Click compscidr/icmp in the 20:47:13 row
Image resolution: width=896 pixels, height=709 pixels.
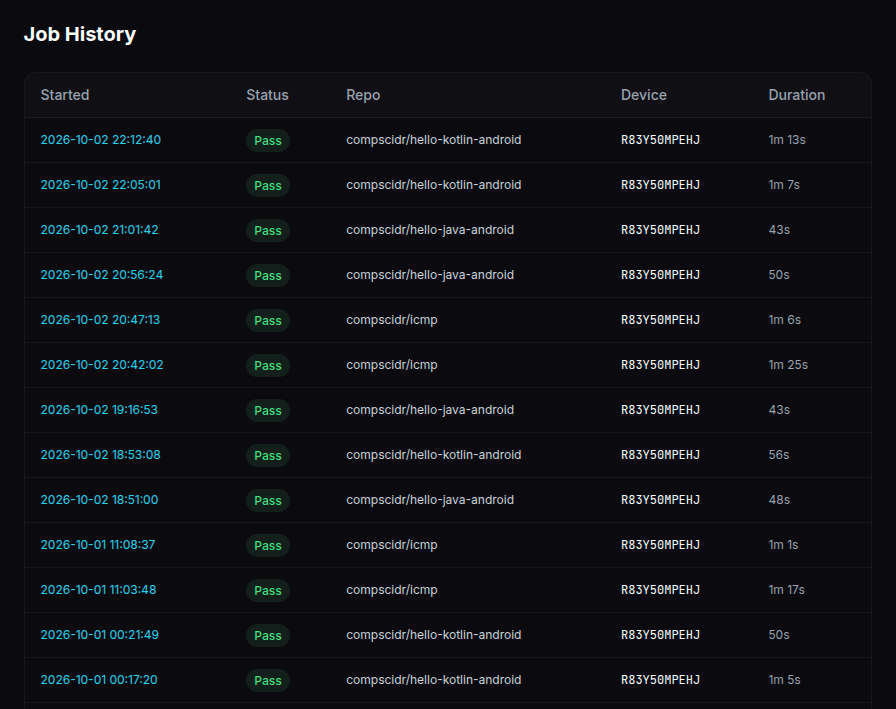392,320
